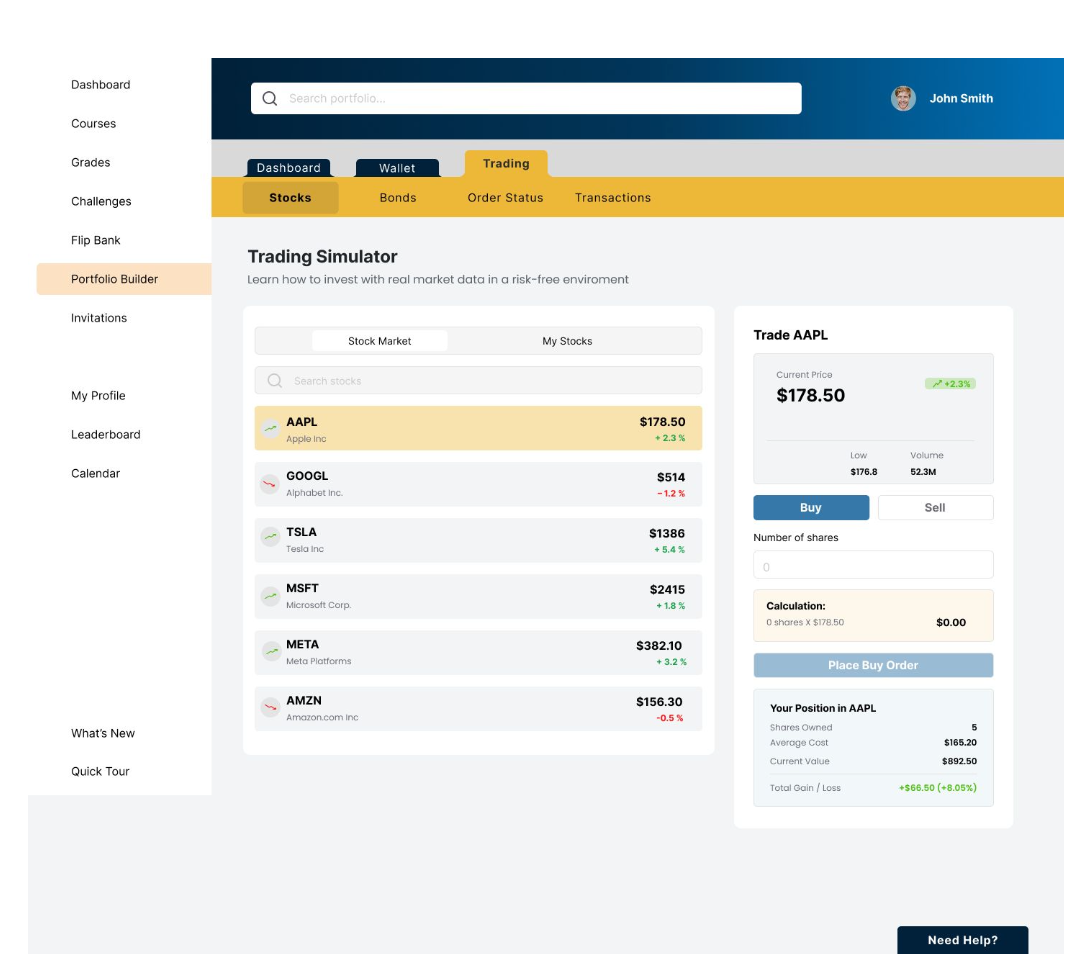Go to Dashboard in the sidebar
This screenshot has width=1068, height=966.
(x=101, y=85)
